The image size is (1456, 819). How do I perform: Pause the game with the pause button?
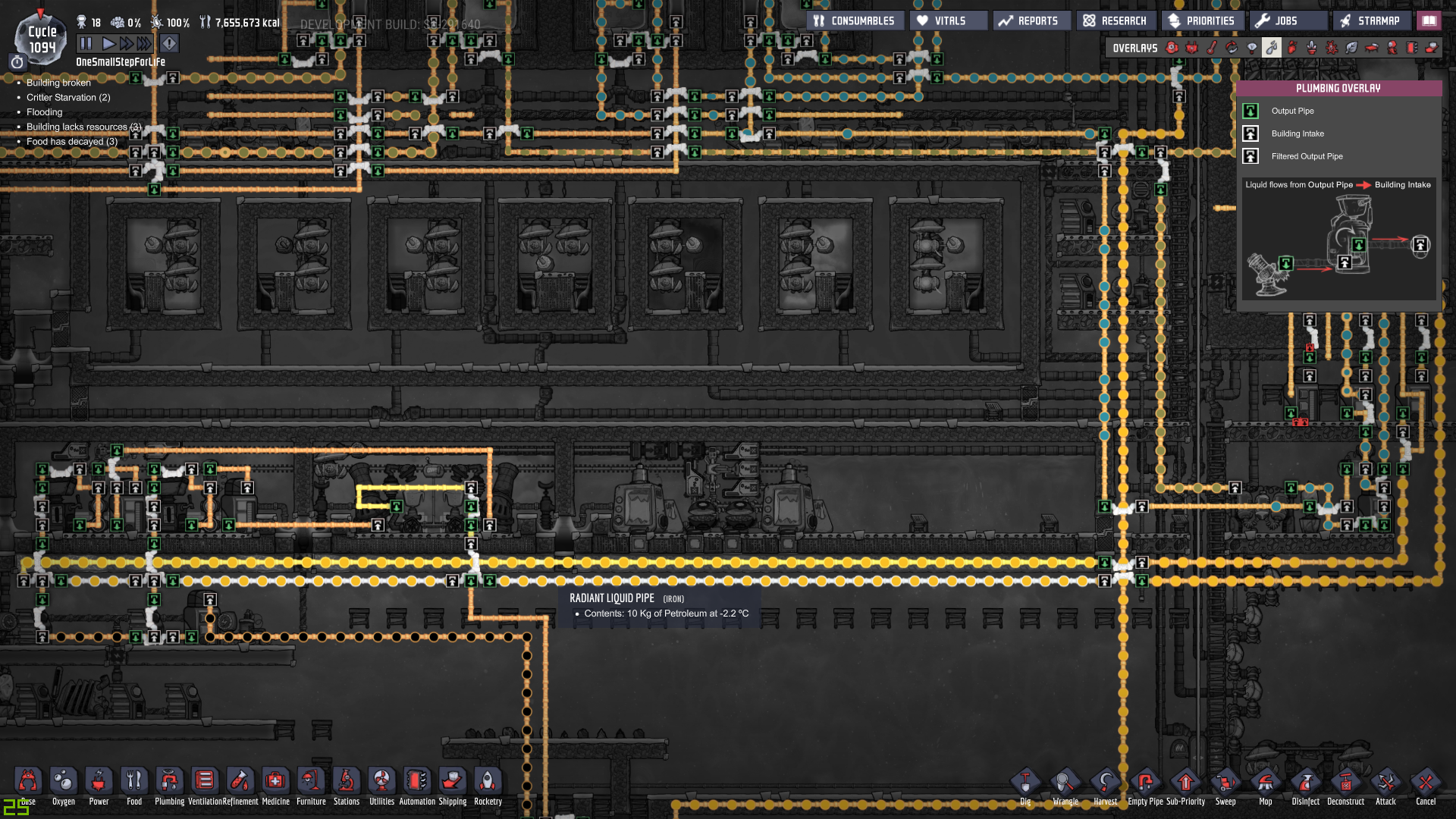(x=86, y=43)
